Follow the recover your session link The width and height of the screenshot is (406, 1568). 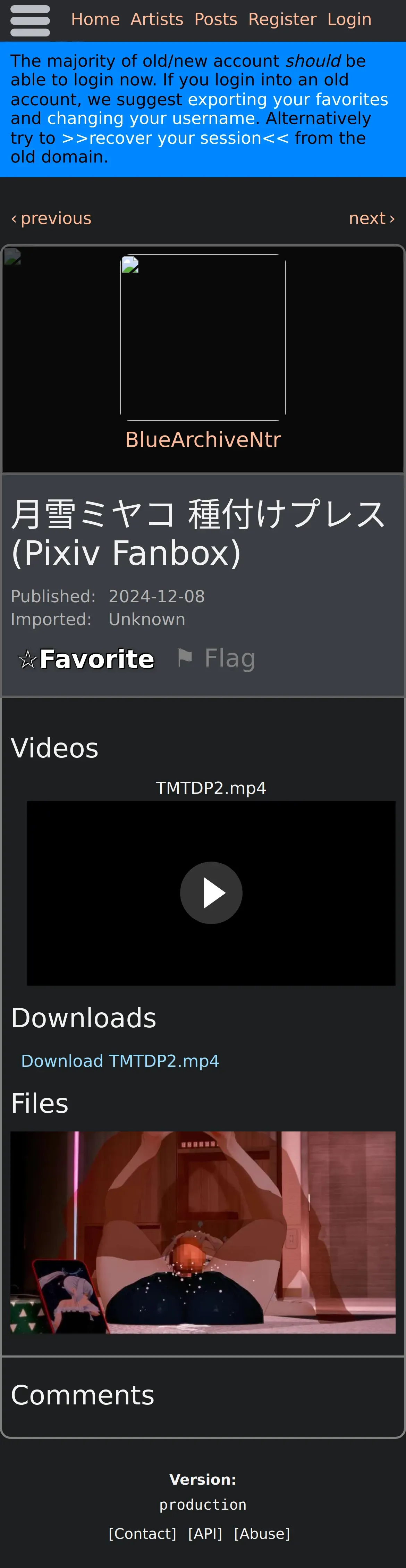pyautogui.click(x=176, y=138)
